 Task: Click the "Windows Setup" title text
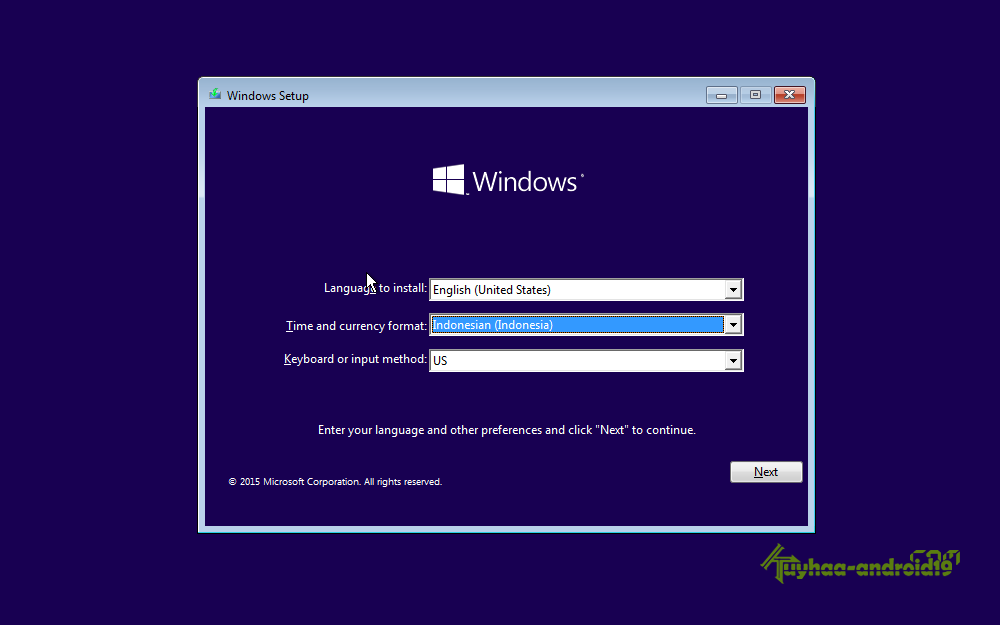tap(268, 96)
